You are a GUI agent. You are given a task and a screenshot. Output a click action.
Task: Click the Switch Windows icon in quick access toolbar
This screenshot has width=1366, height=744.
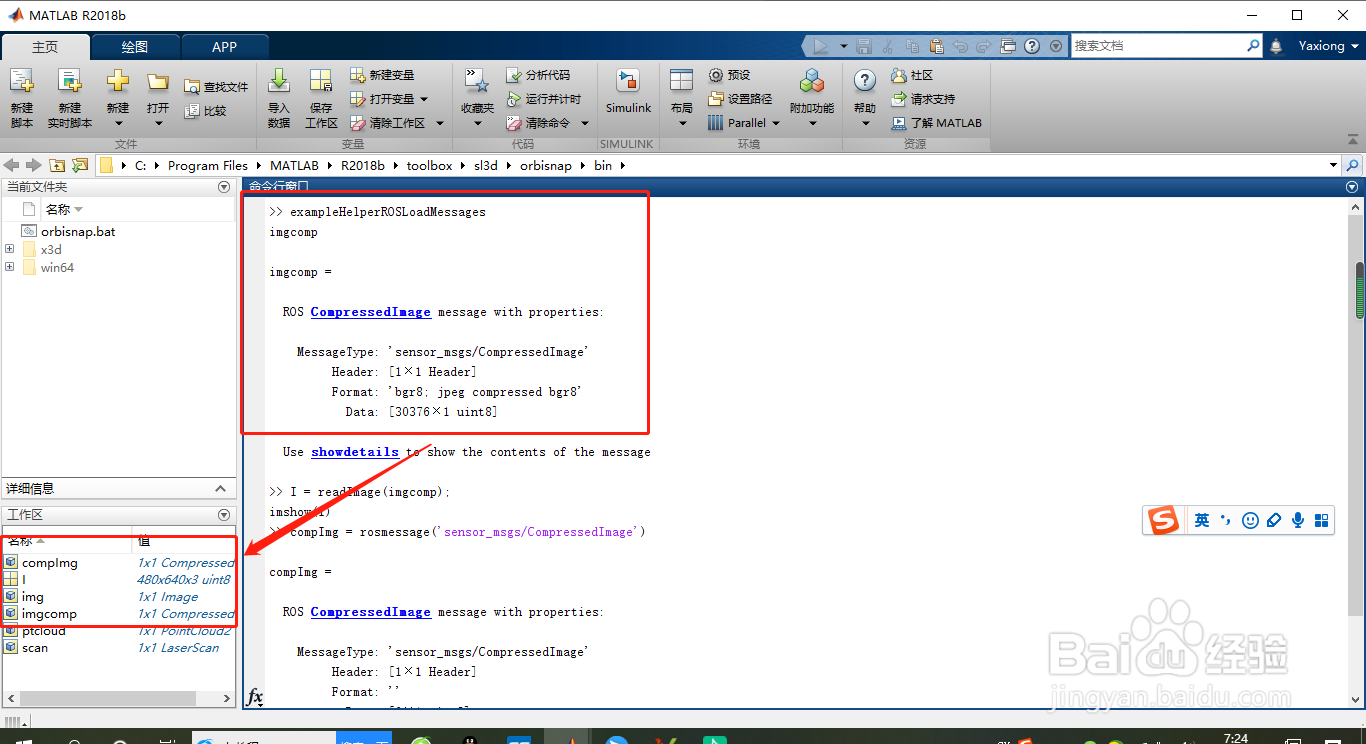click(x=1008, y=46)
